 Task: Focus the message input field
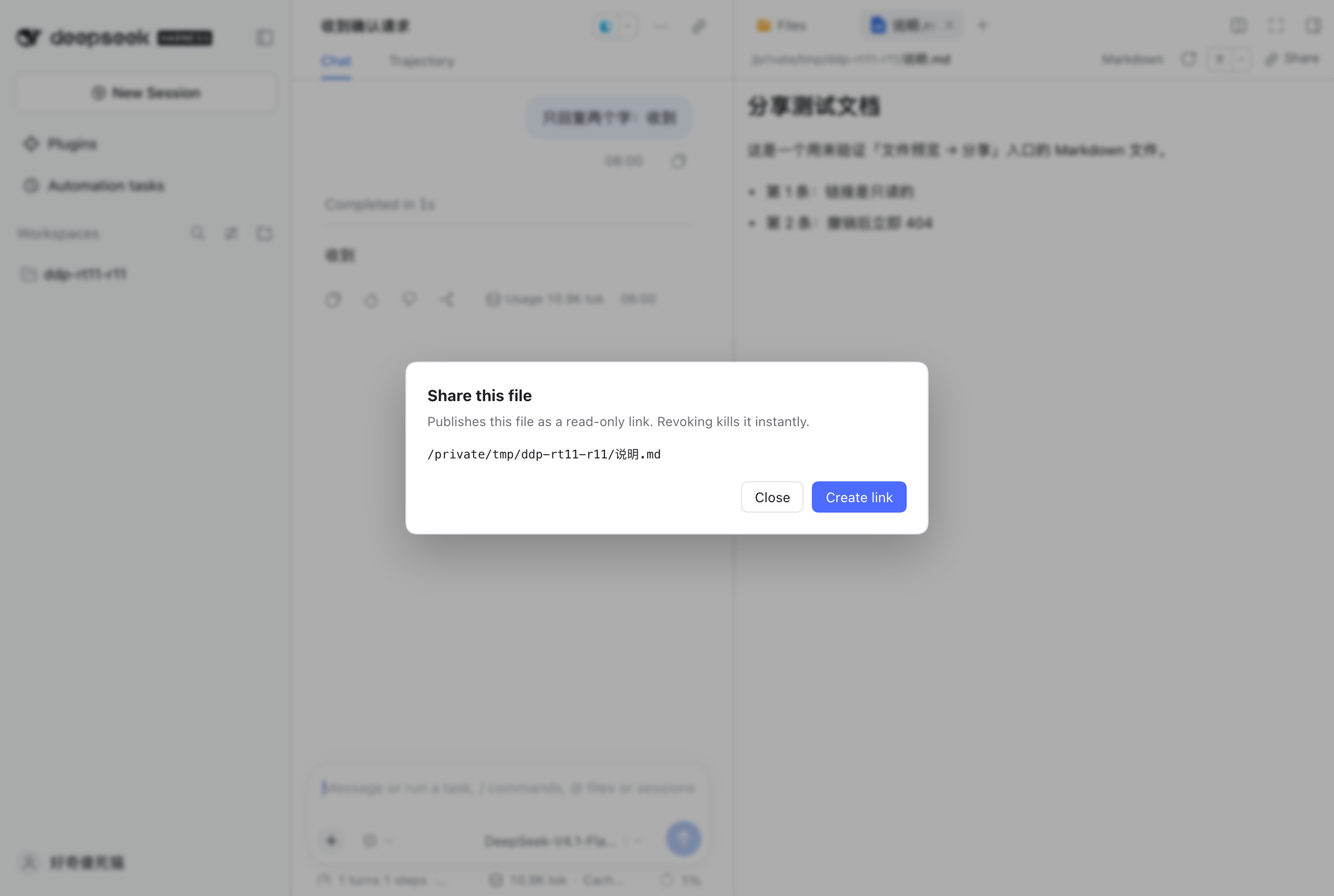pos(509,789)
